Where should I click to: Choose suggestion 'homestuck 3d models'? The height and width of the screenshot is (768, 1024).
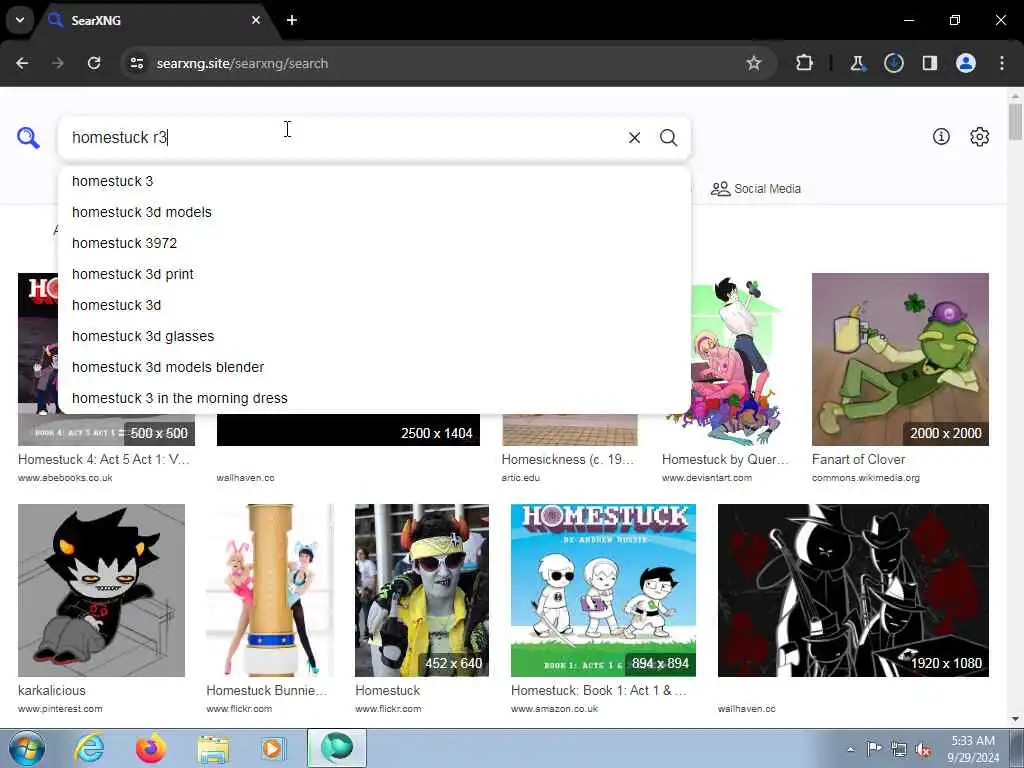tap(374, 212)
